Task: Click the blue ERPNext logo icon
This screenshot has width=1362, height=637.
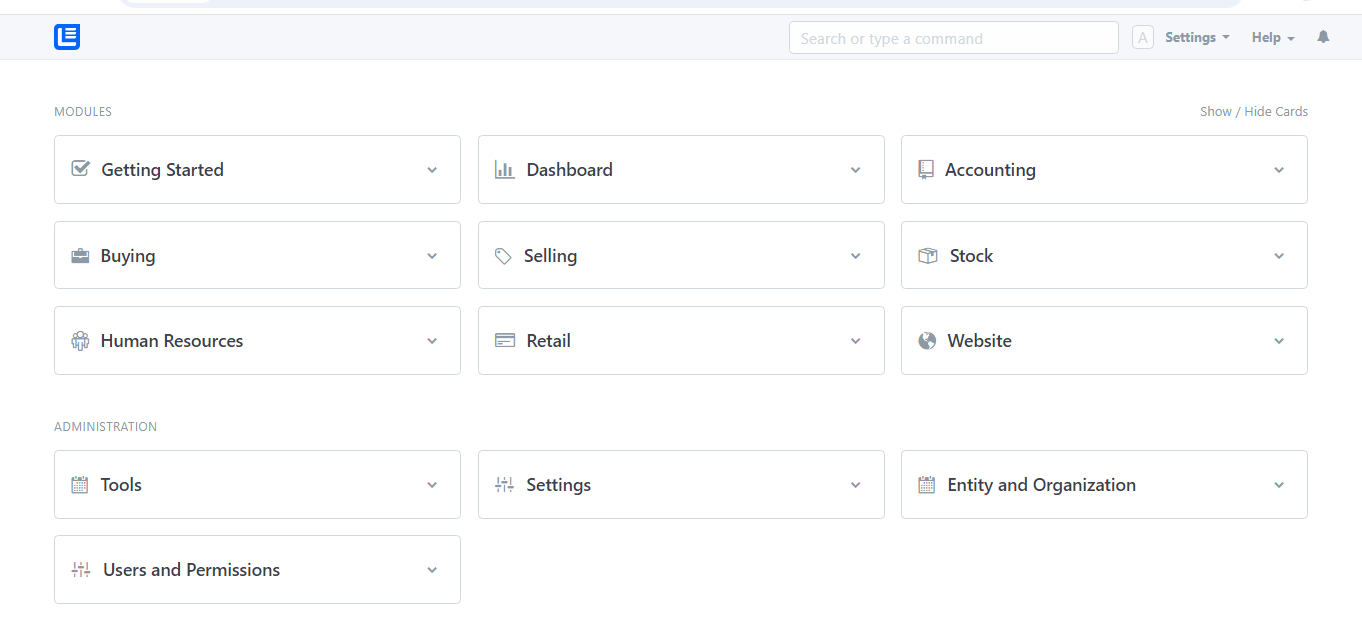Action: click(67, 37)
